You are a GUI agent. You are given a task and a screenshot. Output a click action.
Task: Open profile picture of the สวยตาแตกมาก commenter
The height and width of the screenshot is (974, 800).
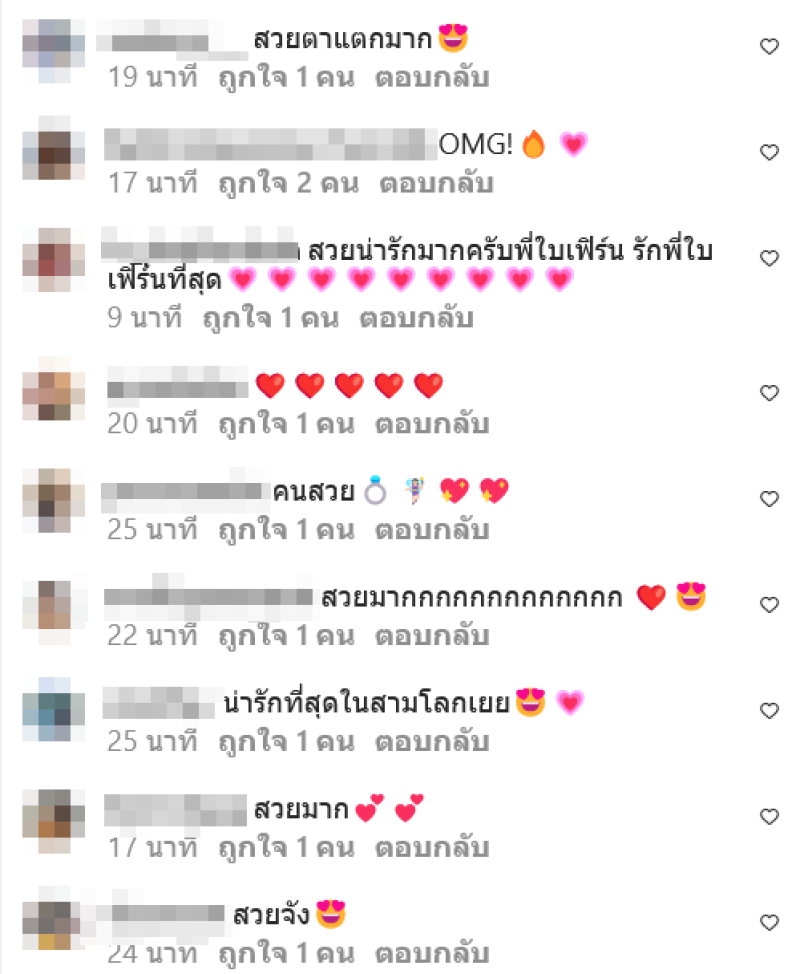tap(54, 51)
